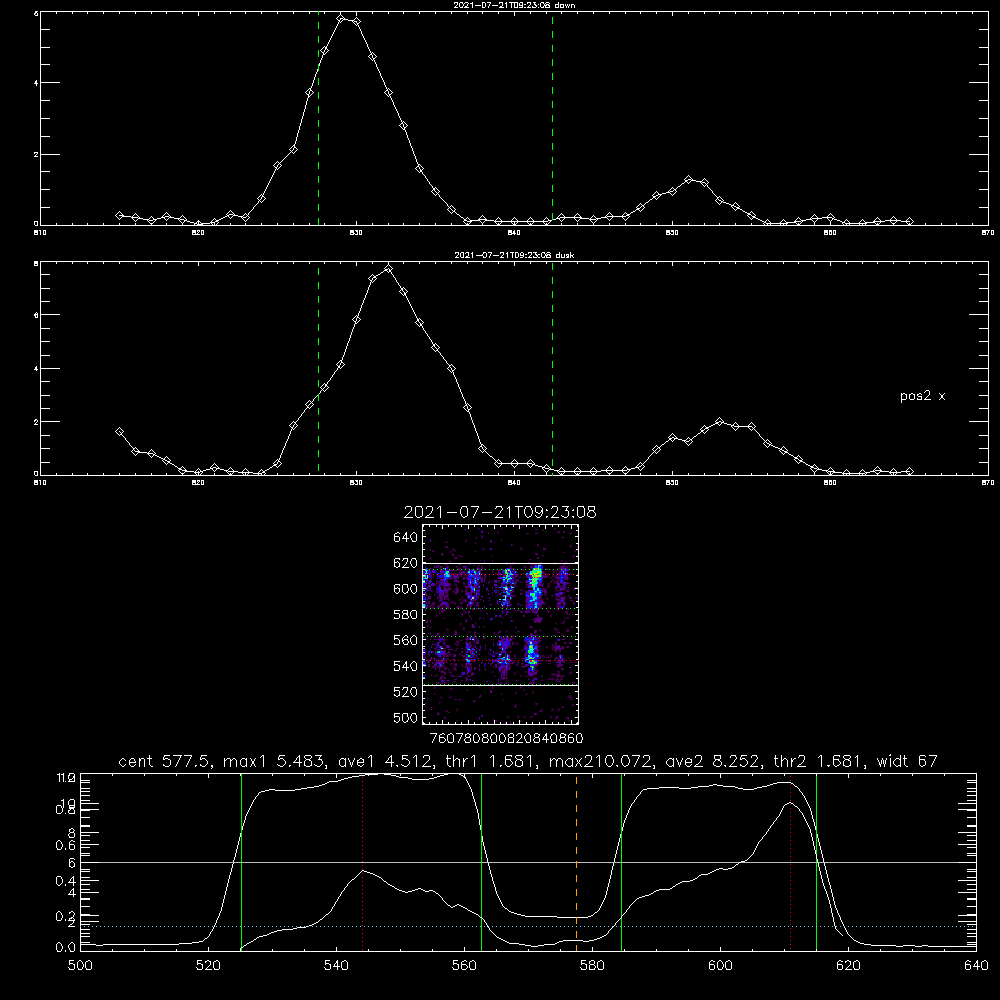Viewport: 1000px width, 1000px height.
Task: Click the 540 y-axis label of image panel
Action: coord(405,666)
